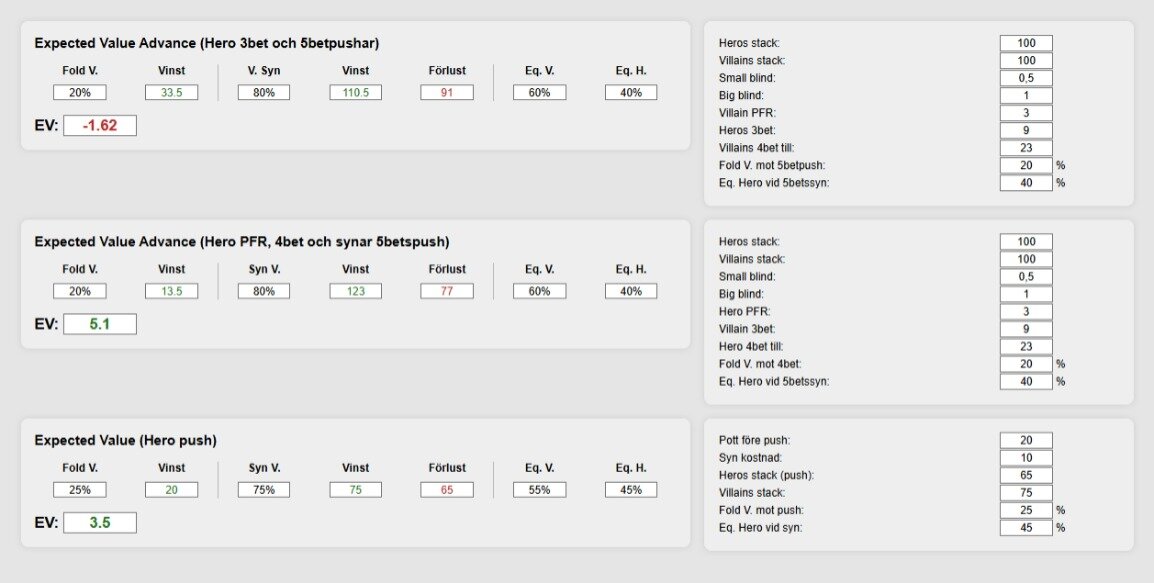
Task: Select Heros 3bet input field
Action: 1026,130
